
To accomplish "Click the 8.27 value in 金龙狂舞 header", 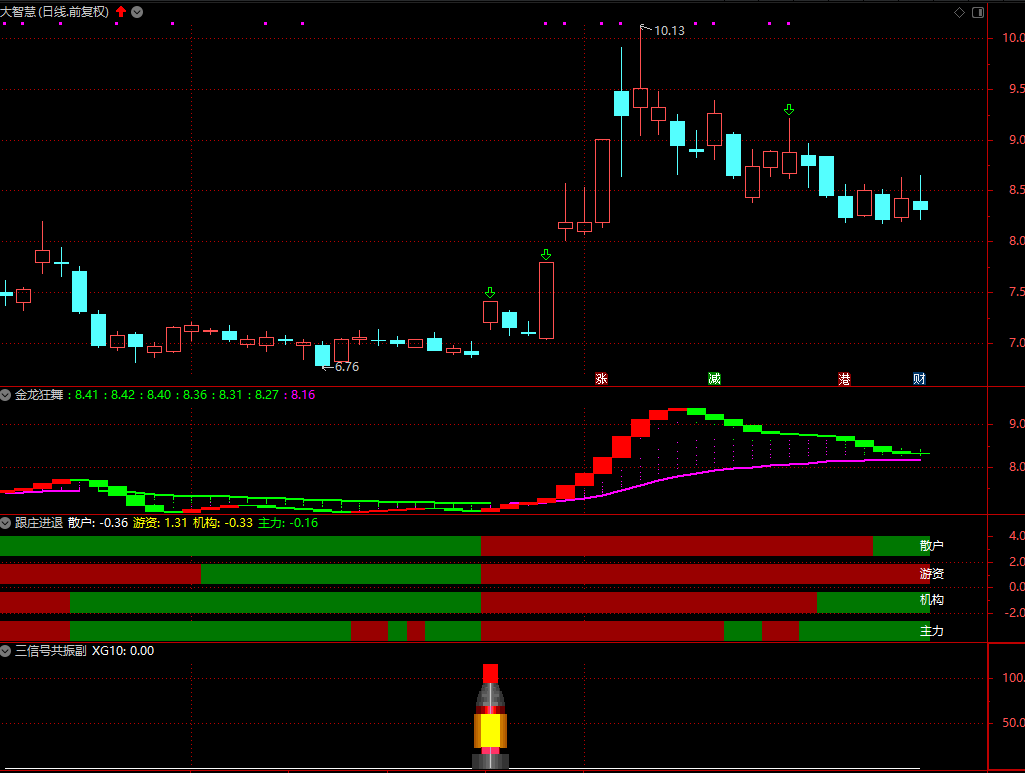I will [x=267, y=395].
